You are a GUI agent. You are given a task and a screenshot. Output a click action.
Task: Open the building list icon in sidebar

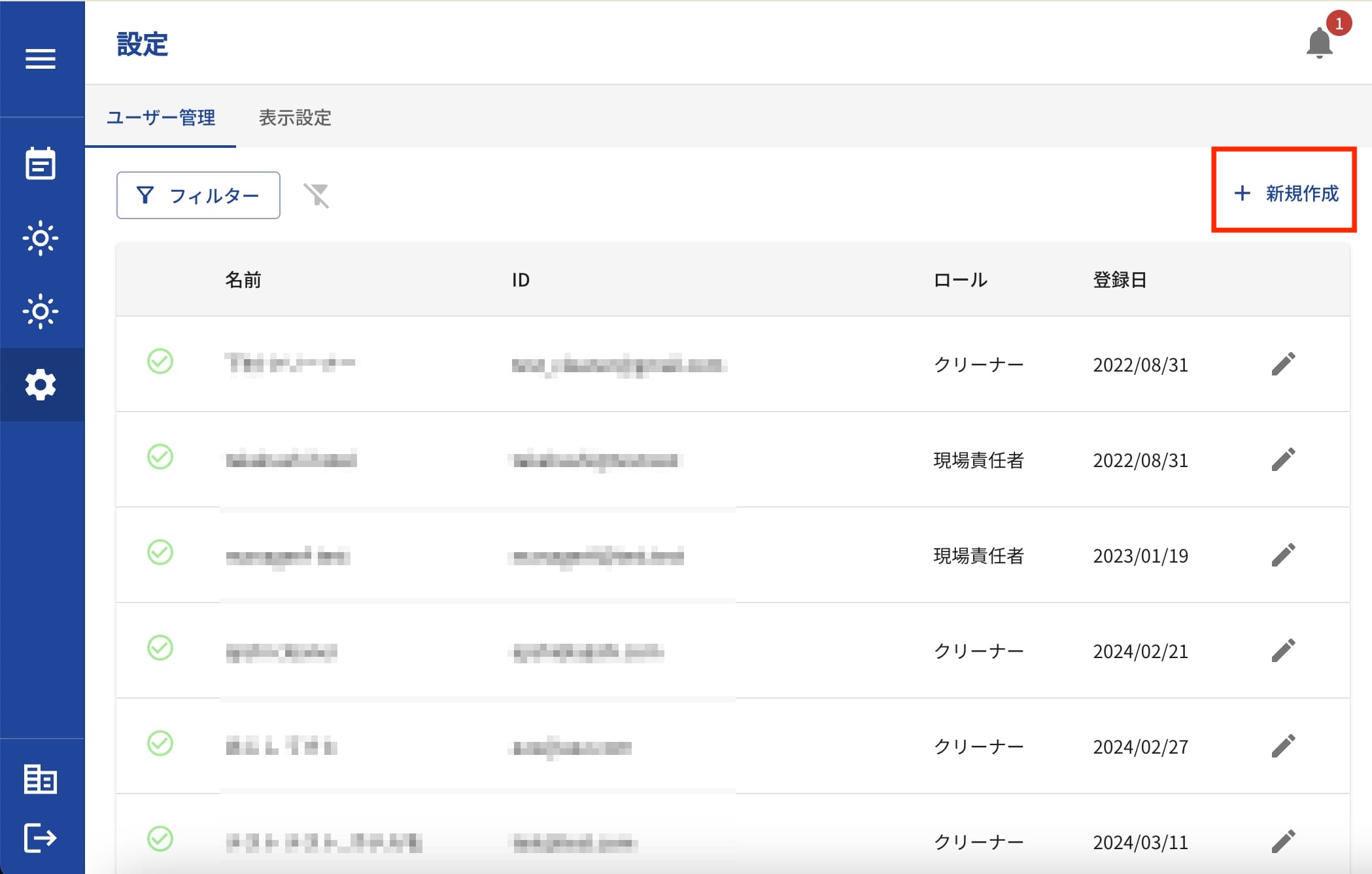[x=41, y=779]
